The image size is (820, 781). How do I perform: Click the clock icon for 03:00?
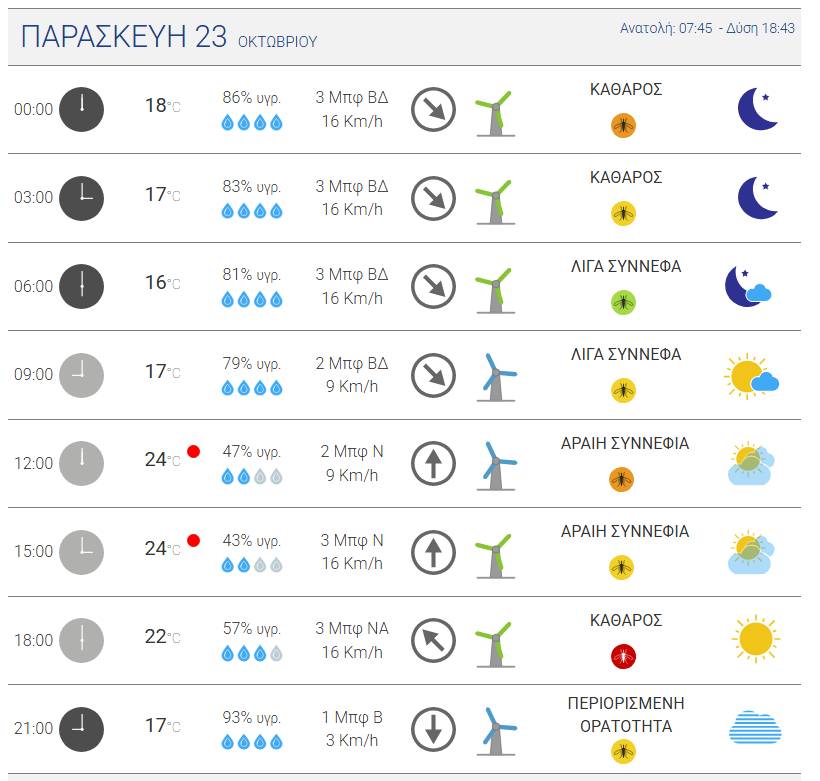(81, 198)
